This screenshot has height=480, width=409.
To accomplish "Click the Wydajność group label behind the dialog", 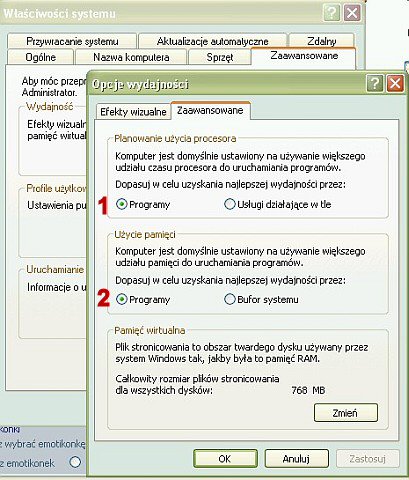I will coord(49,107).
